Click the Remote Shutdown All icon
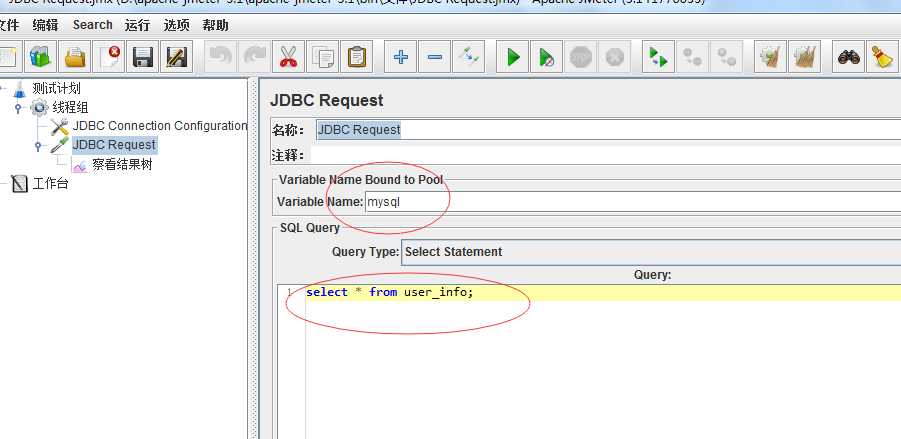 coord(726,57)
